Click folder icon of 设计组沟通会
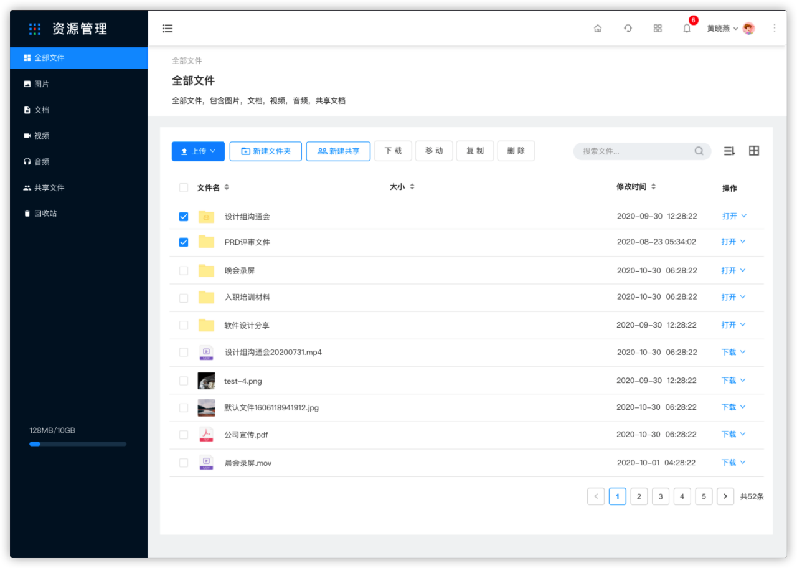798x568 pixels. (206, 217)
